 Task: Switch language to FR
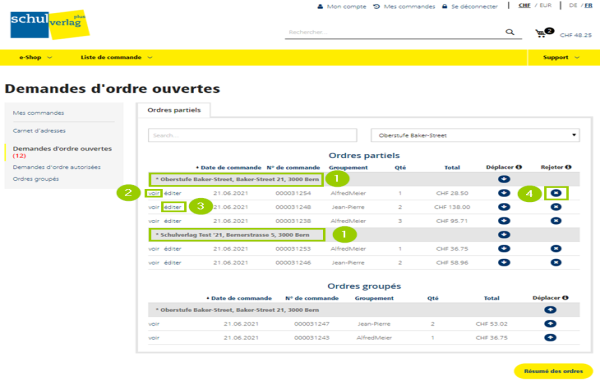click(588, 5)
